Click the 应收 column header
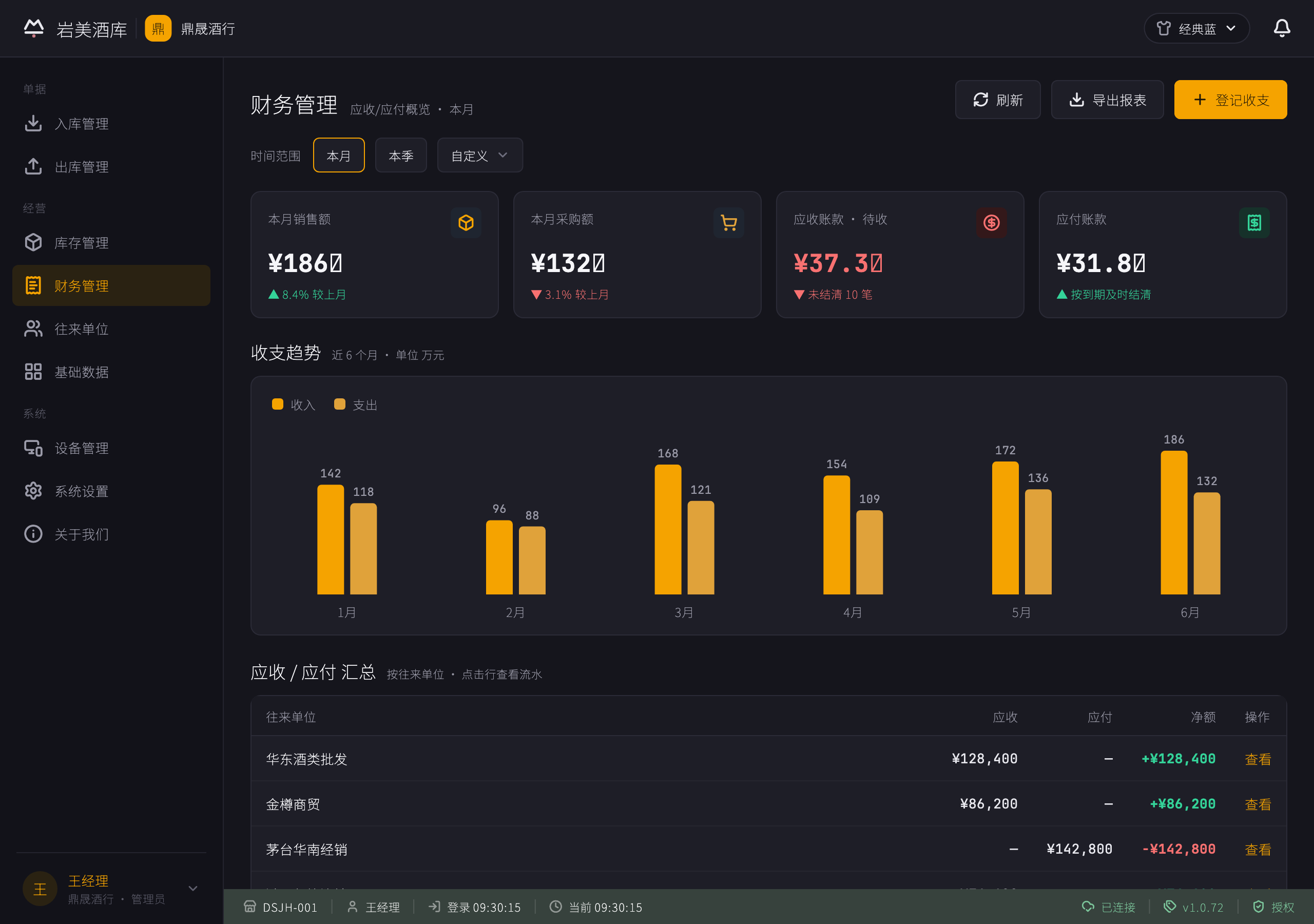The width and height of the screenshot is (1314, 924). (x=1005, y=717)
